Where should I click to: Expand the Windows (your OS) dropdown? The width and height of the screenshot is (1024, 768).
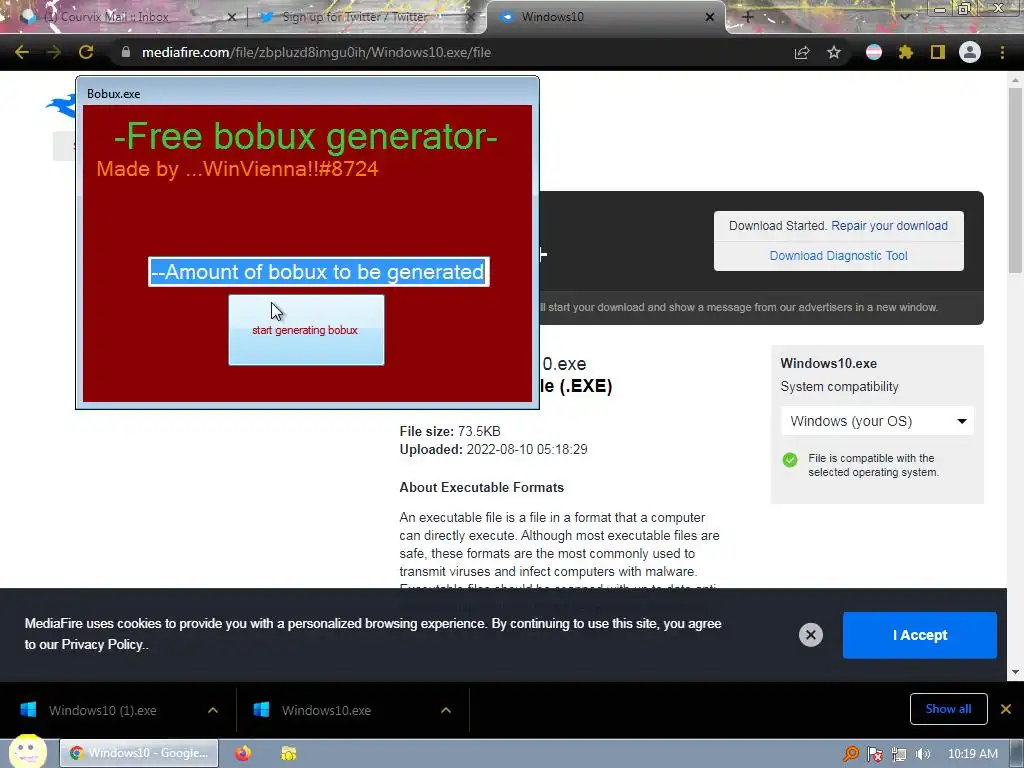[x=877, y=421]
